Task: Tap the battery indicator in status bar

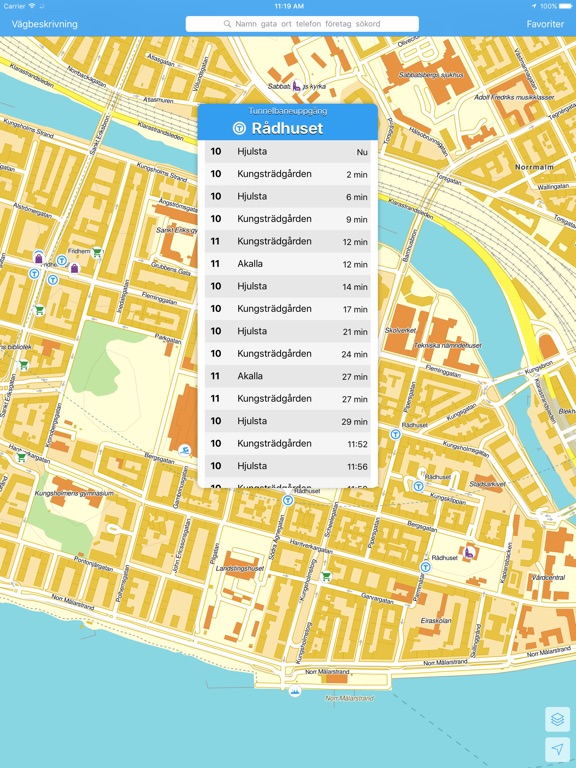Action: click(564, 6)
